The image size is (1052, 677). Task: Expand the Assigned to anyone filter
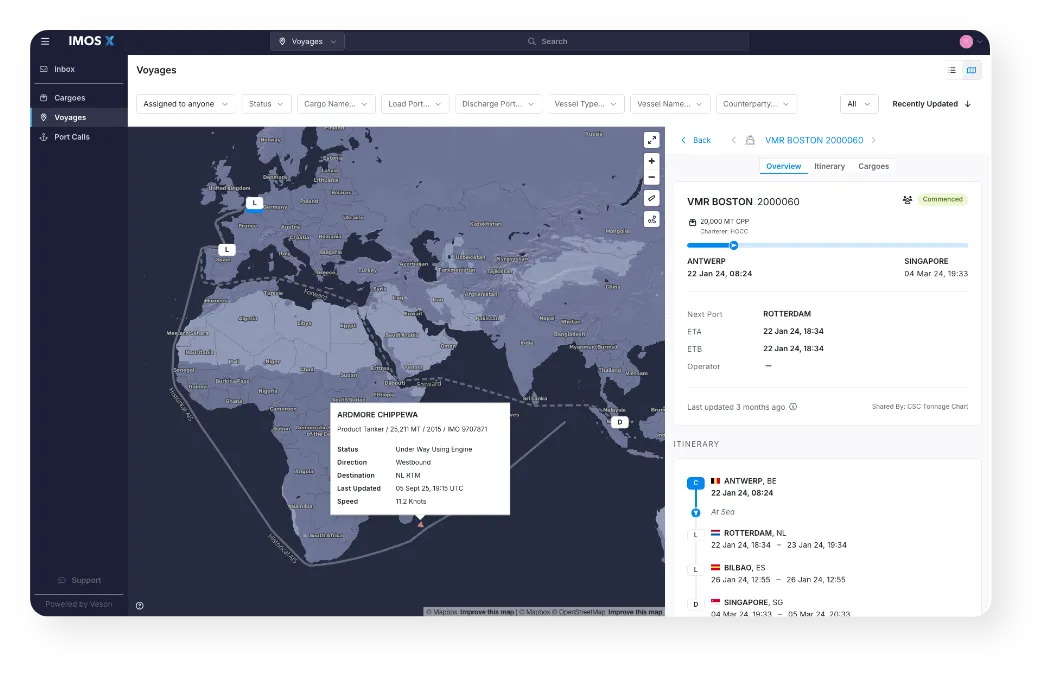point(186,104)
